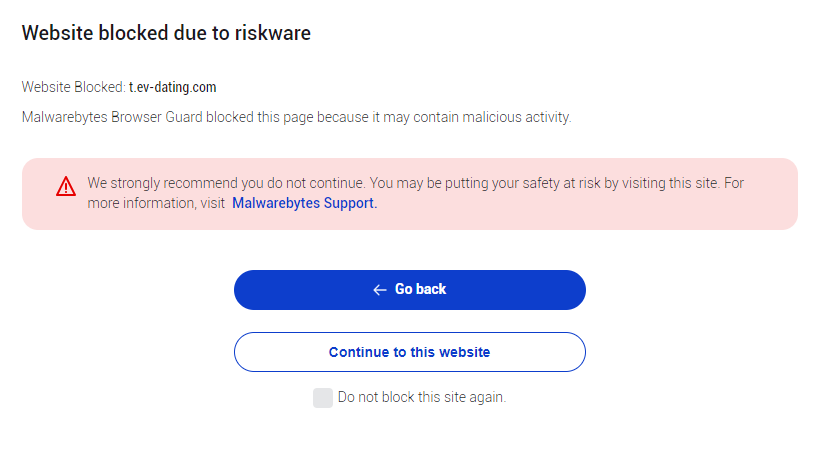Click Continue to this website button
Screen dimensions: 820x450
409,352
